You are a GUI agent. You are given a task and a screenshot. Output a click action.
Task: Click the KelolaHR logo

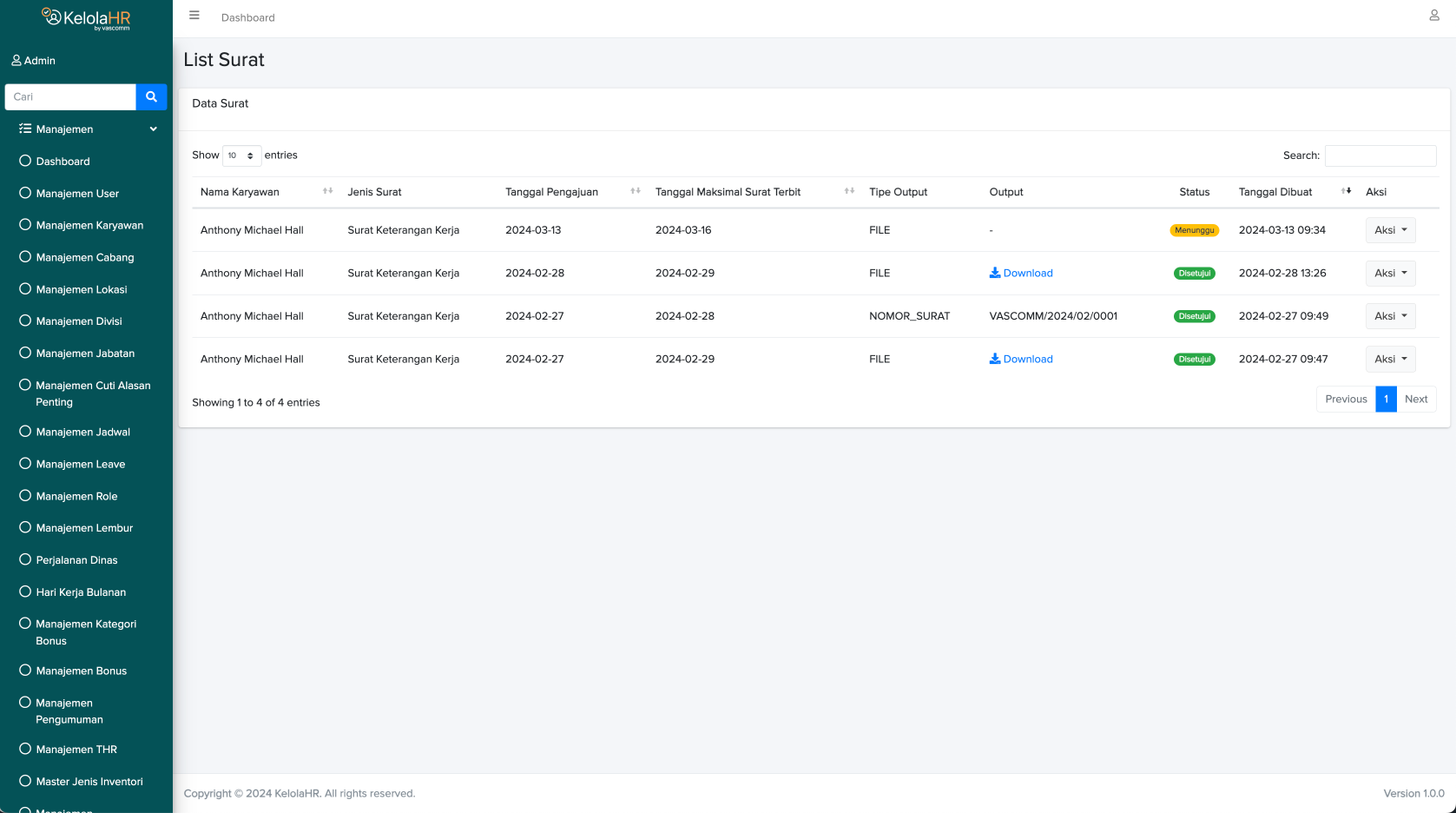tap(86, 18)
